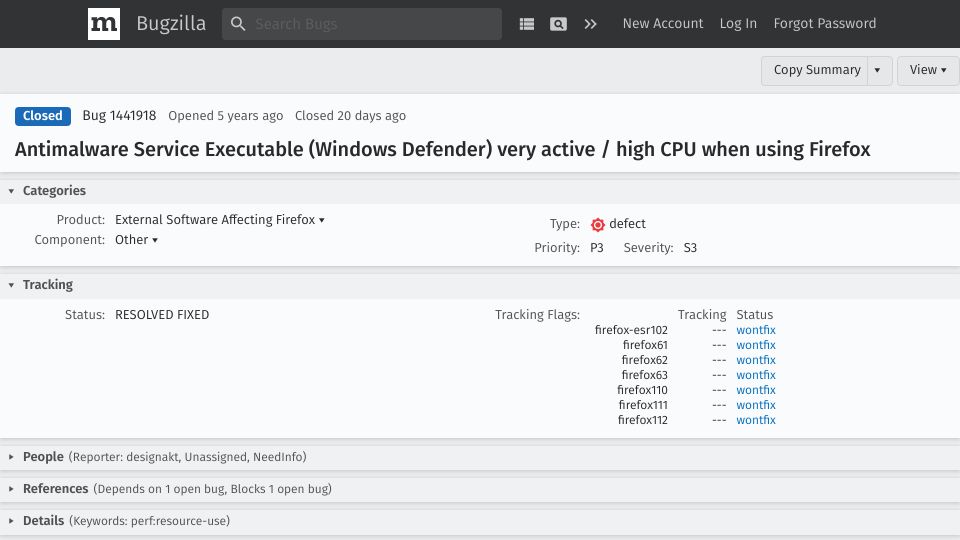Image resolution: width=960 pixels, height=540 pixels.
Task: Click the Tracking Flags label
Action: point(538,315)
